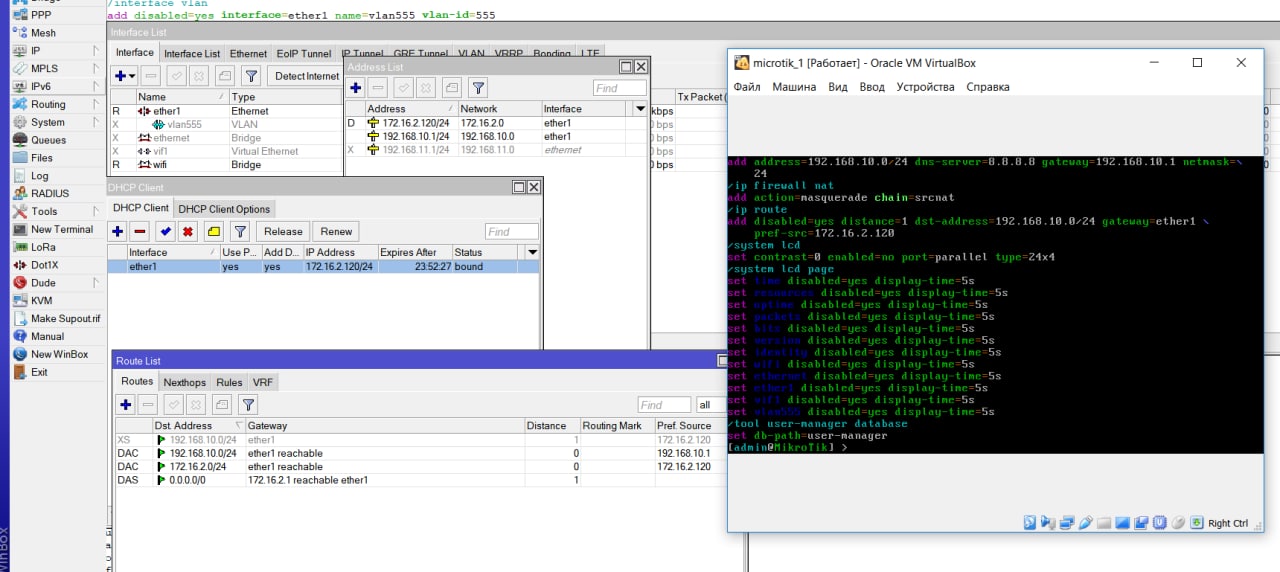Open the Машина menu in VirtualBox
This screenshot has width=1280, height=572.
tap(794, 87)
